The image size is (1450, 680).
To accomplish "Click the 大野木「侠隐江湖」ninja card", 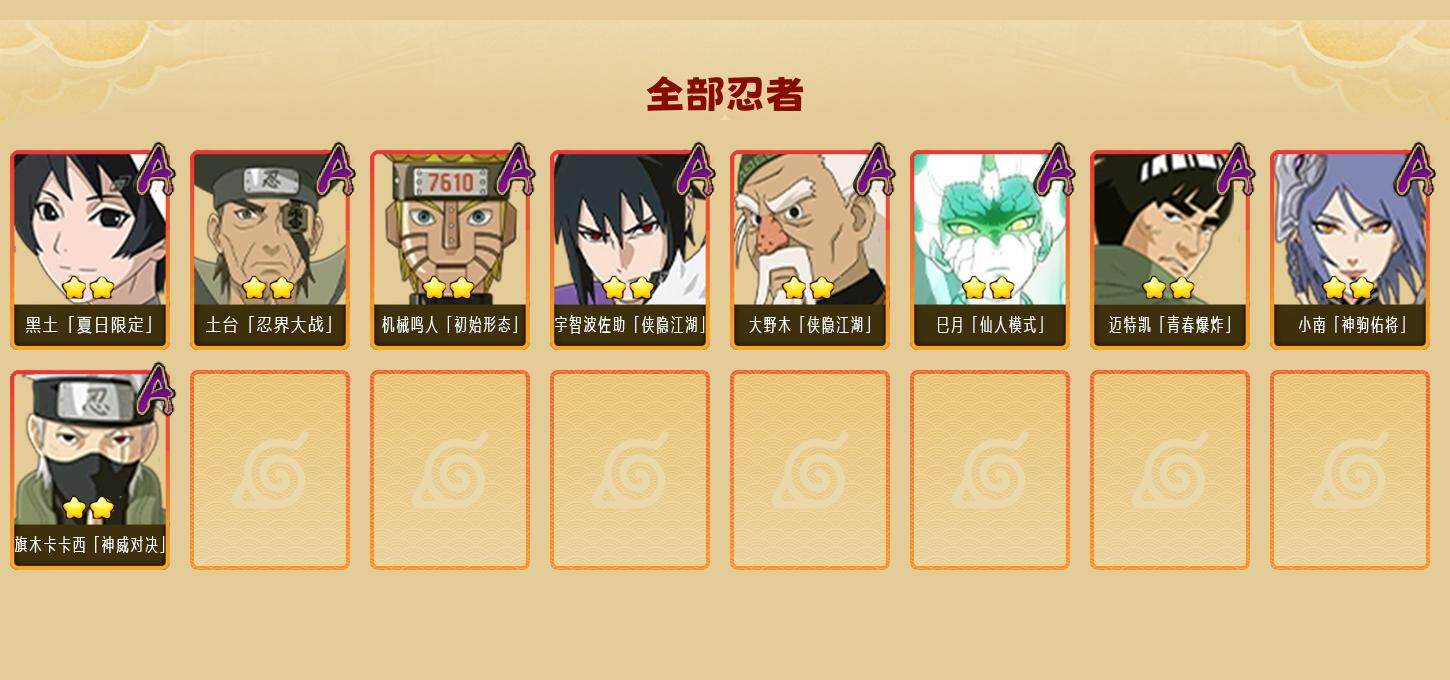I will (810, 250).
